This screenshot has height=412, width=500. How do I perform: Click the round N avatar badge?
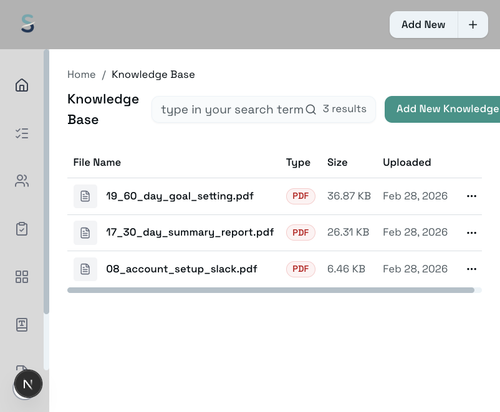[x=28, y=384]
